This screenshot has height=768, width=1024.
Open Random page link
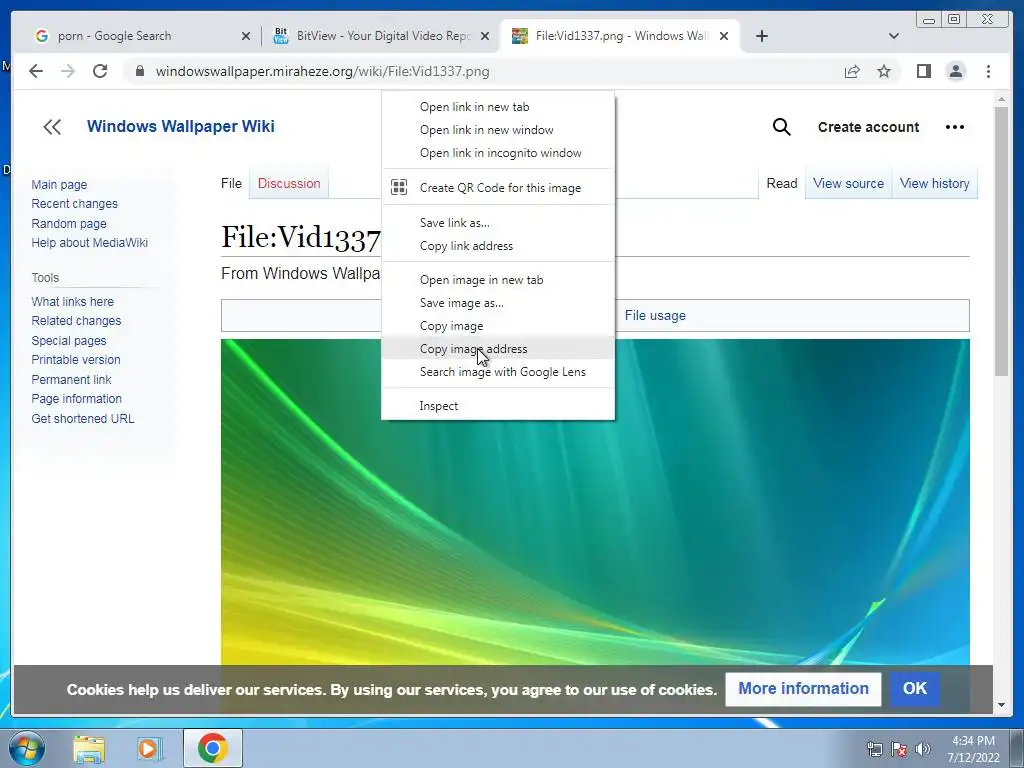pyautogui.click(x=69, y=223)
